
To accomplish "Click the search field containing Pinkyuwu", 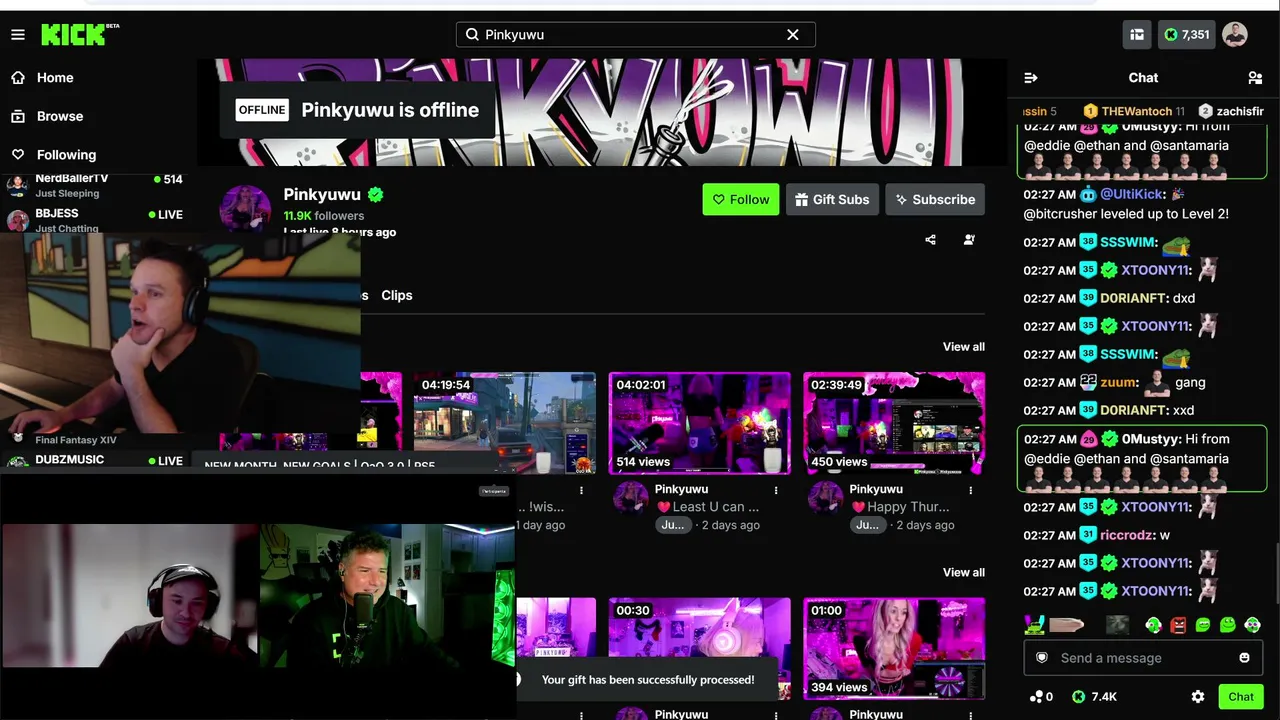I will pos(635,35).
